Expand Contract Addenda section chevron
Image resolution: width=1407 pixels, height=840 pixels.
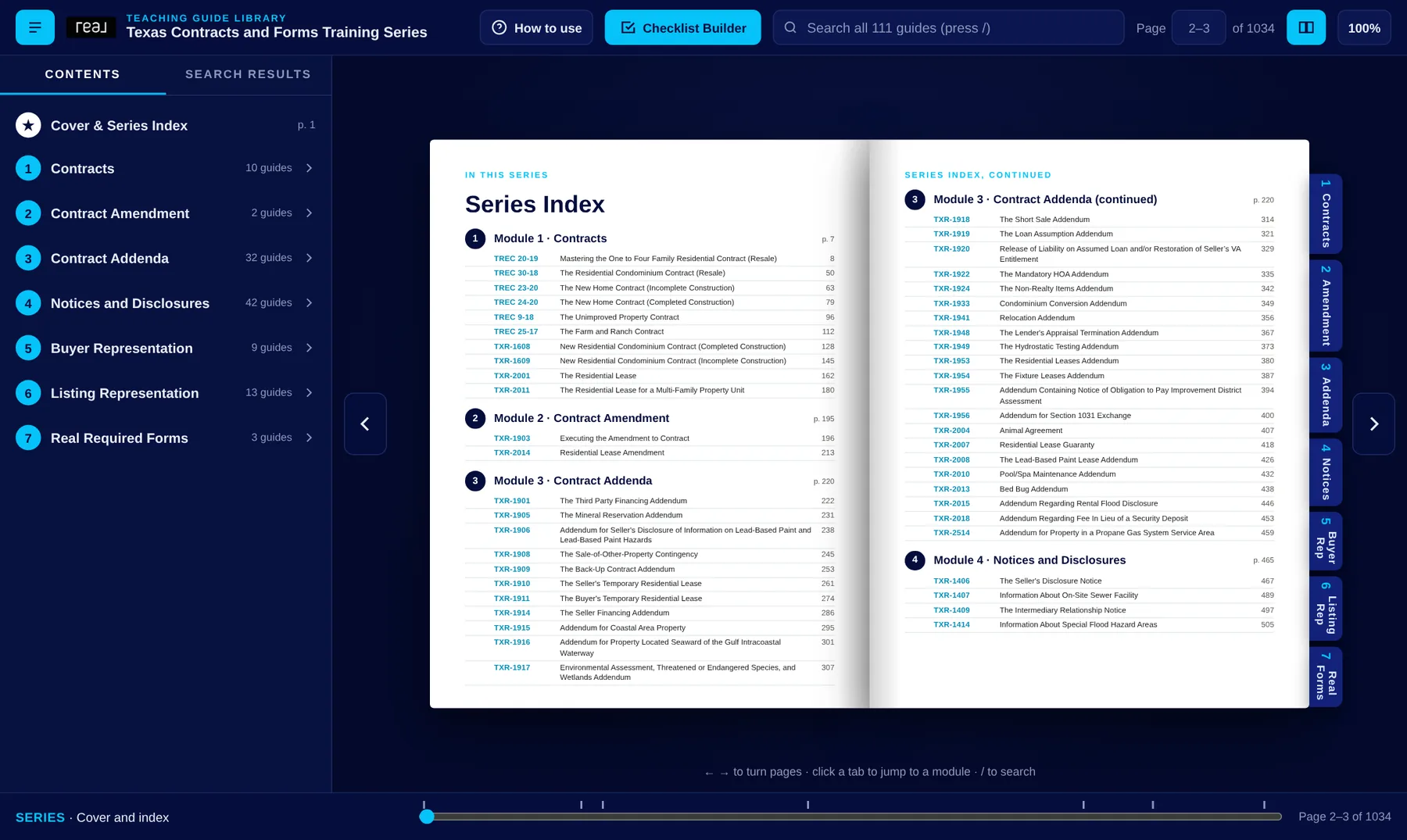point(310,258)
